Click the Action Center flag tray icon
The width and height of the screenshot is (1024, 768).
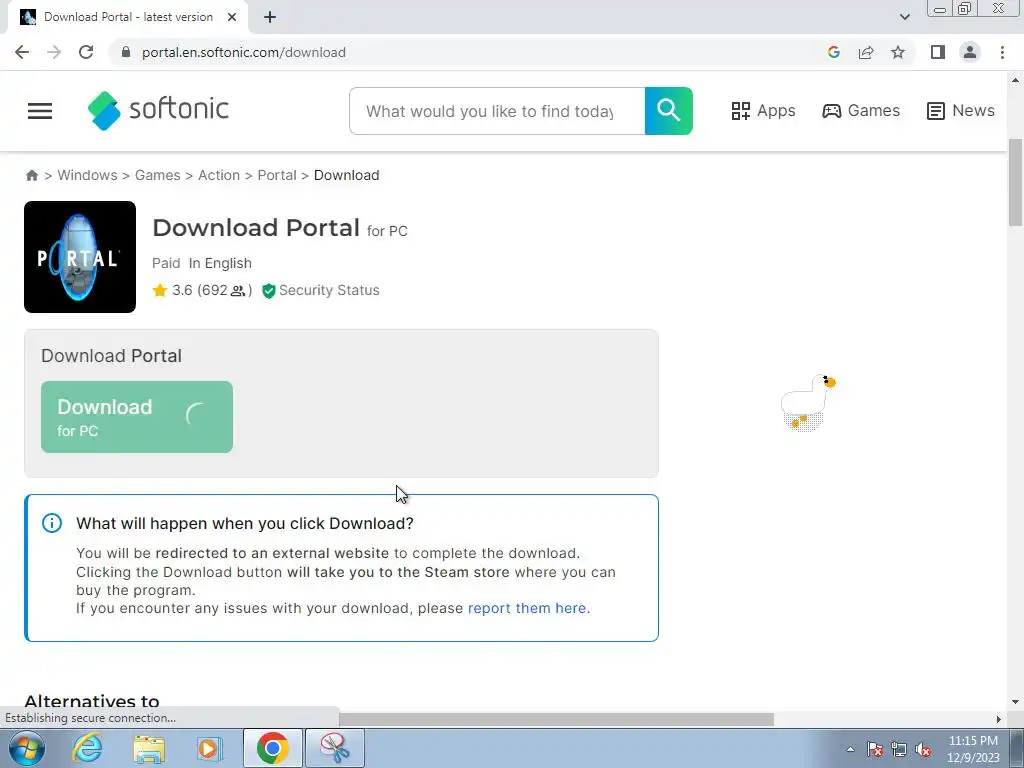click(x=875, y=749)
